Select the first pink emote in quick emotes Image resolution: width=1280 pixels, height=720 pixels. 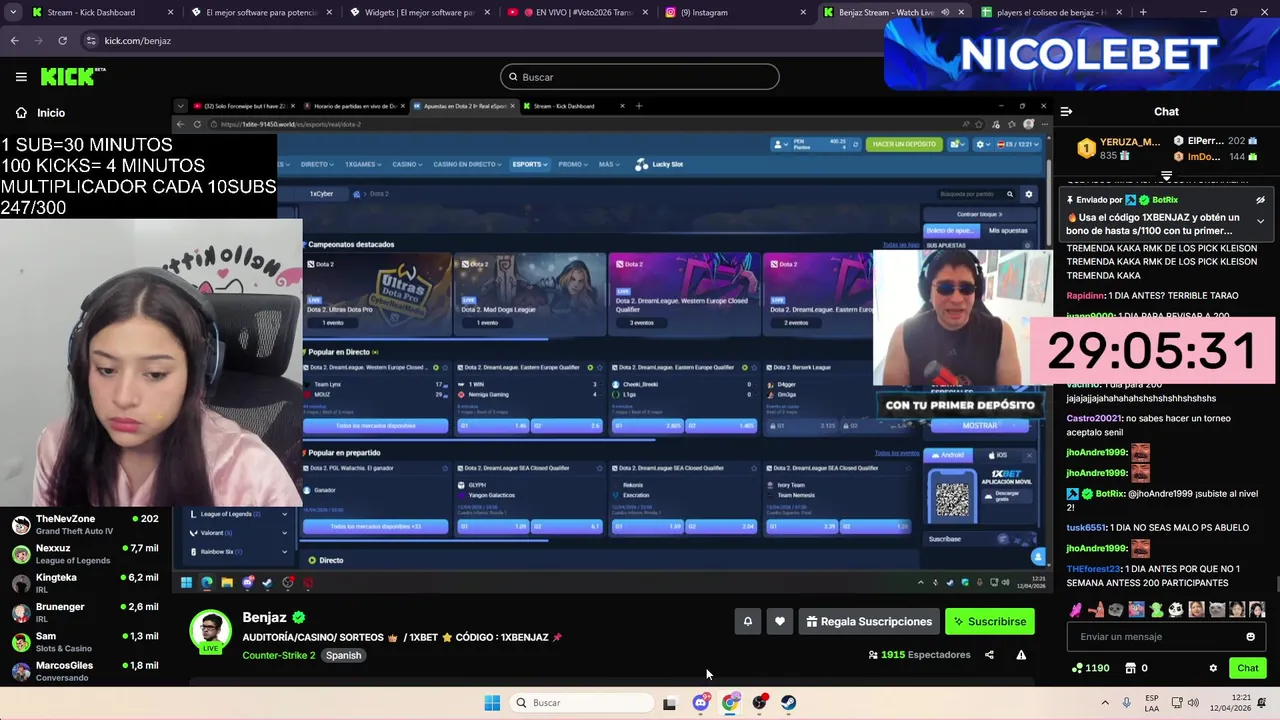1076,609
